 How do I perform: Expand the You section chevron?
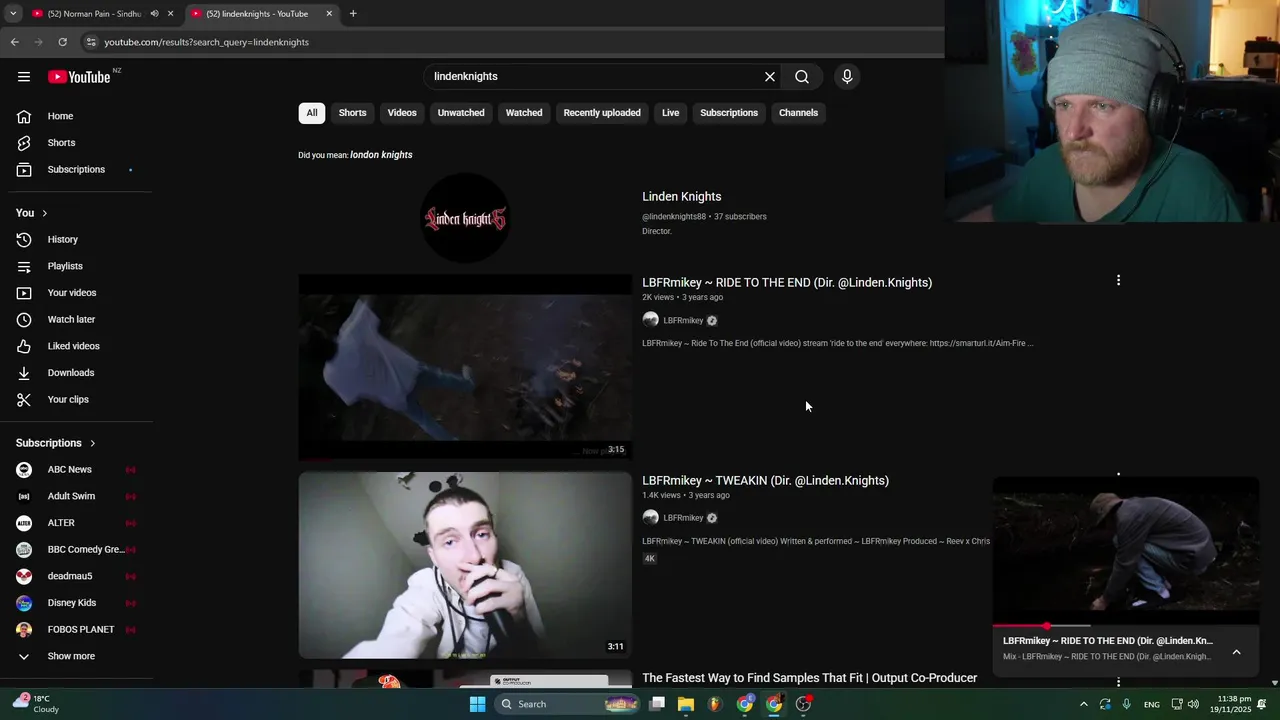(44, 213)
